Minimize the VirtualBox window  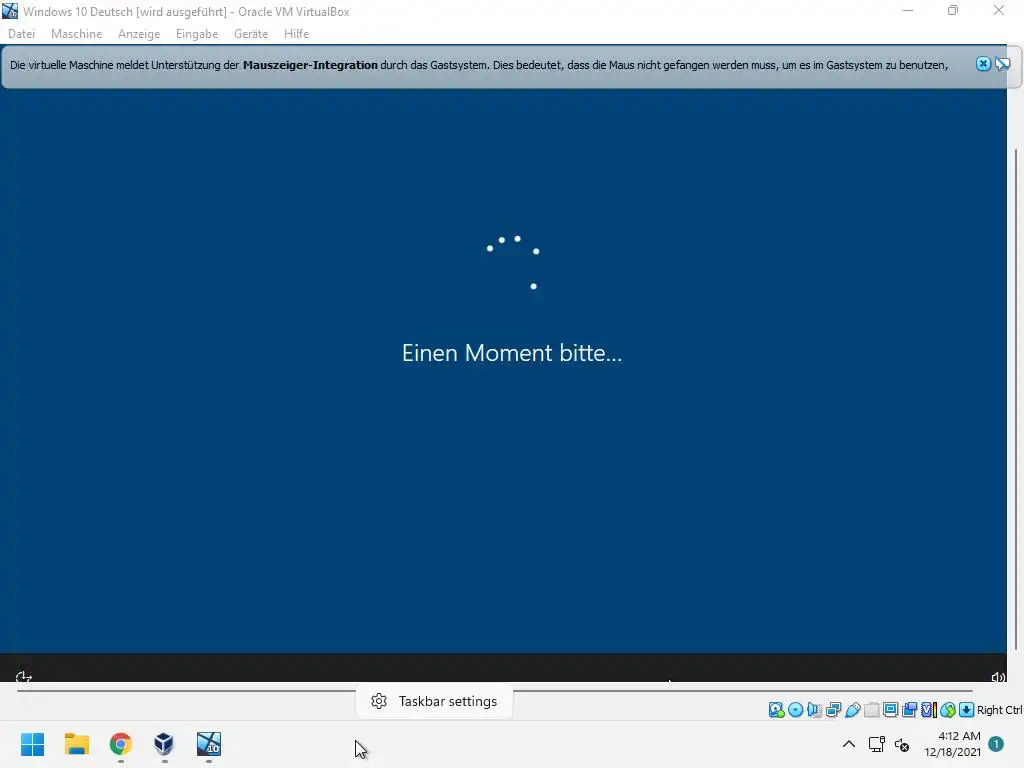pos(908,11)
